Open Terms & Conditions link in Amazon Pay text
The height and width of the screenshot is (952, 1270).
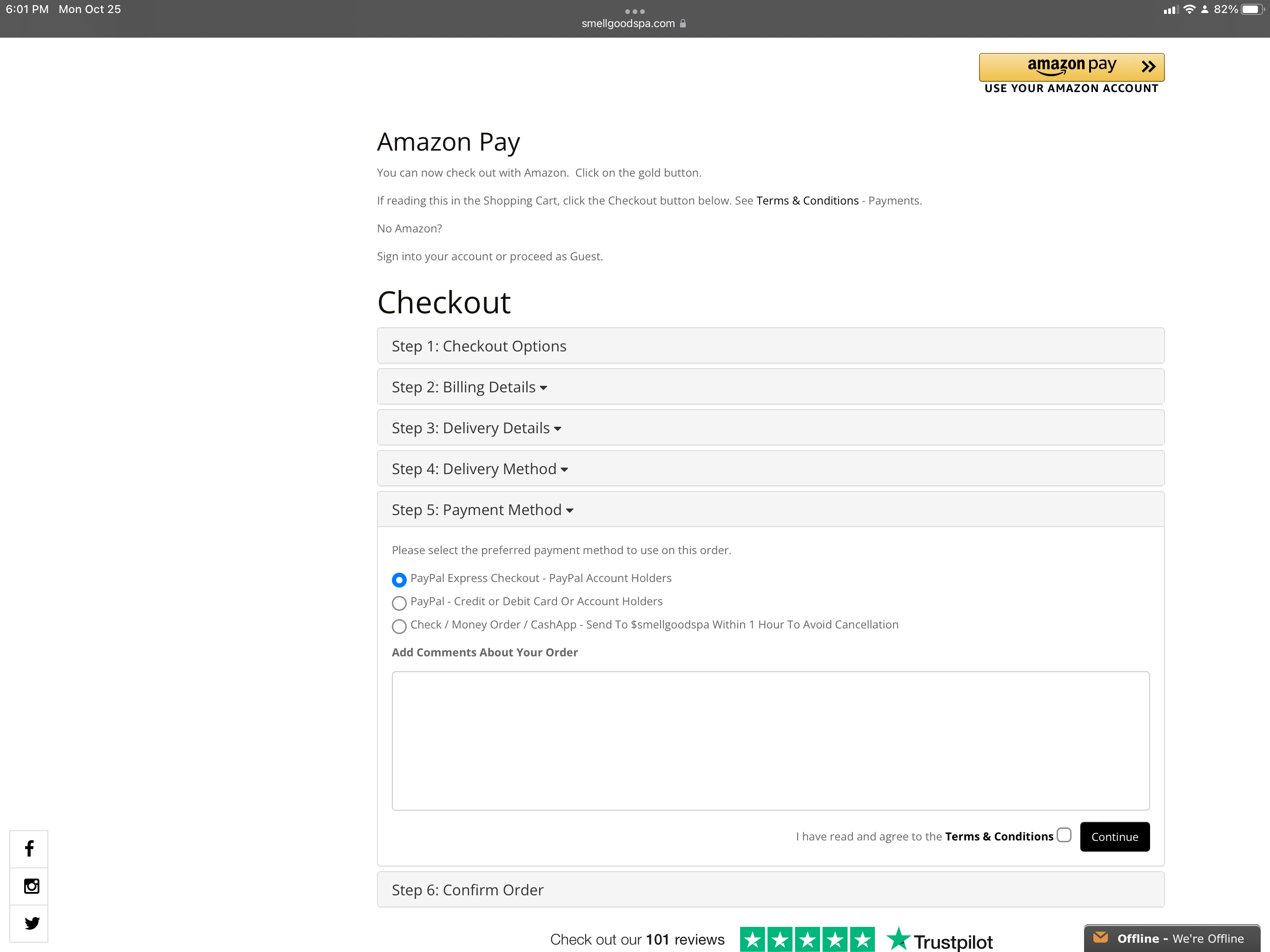click(x=807, y=200)
